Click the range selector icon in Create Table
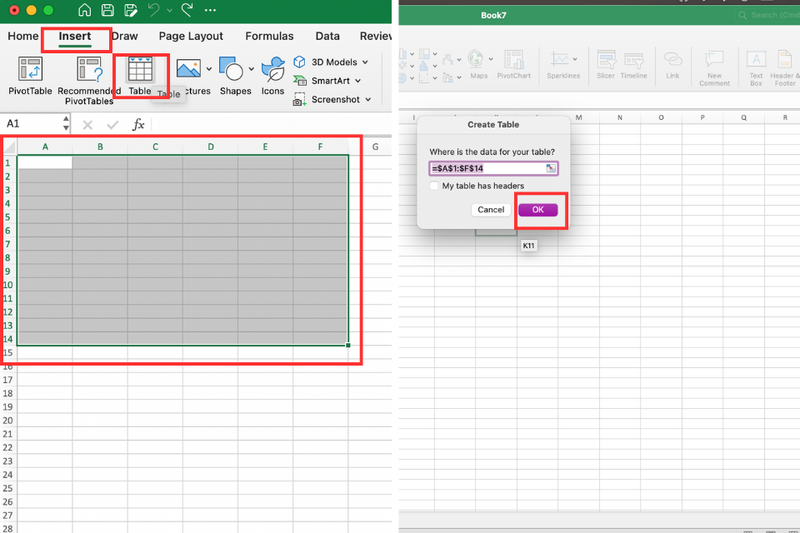This screenshot has height=533, width=800. (551, 168)
